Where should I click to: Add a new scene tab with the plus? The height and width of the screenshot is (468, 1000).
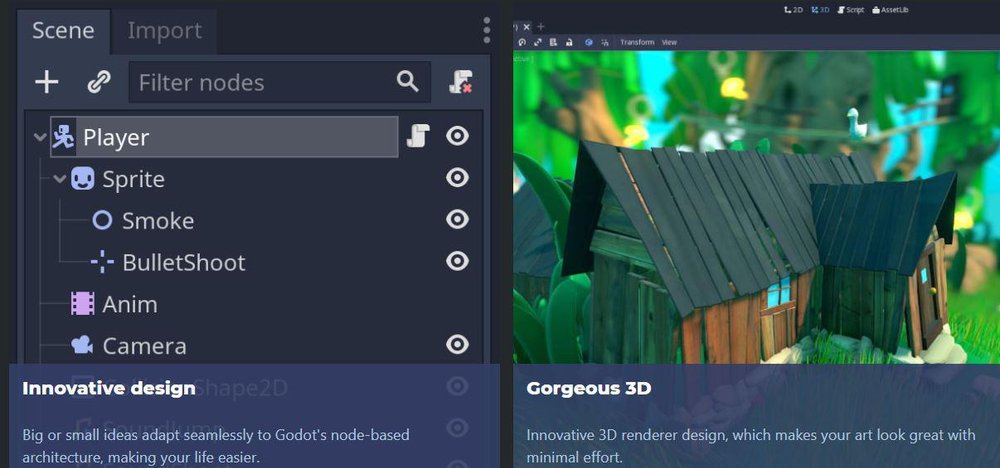click(x=541, y=27)
